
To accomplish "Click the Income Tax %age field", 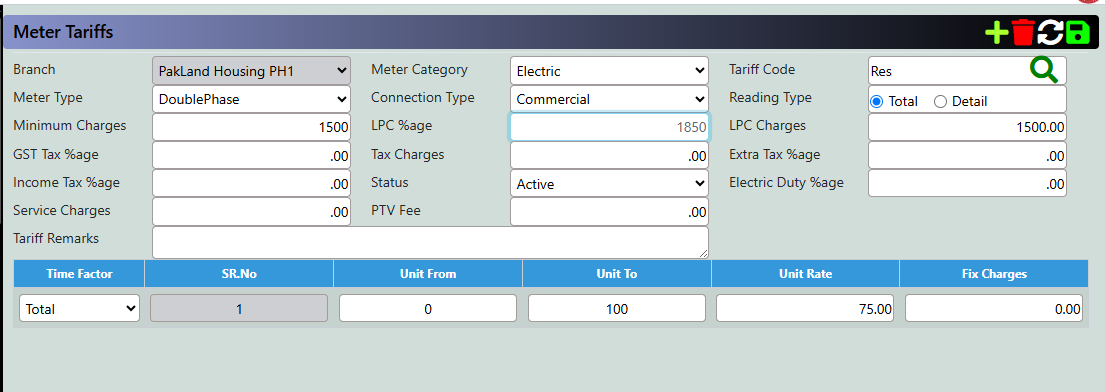I will click(252, 184).
